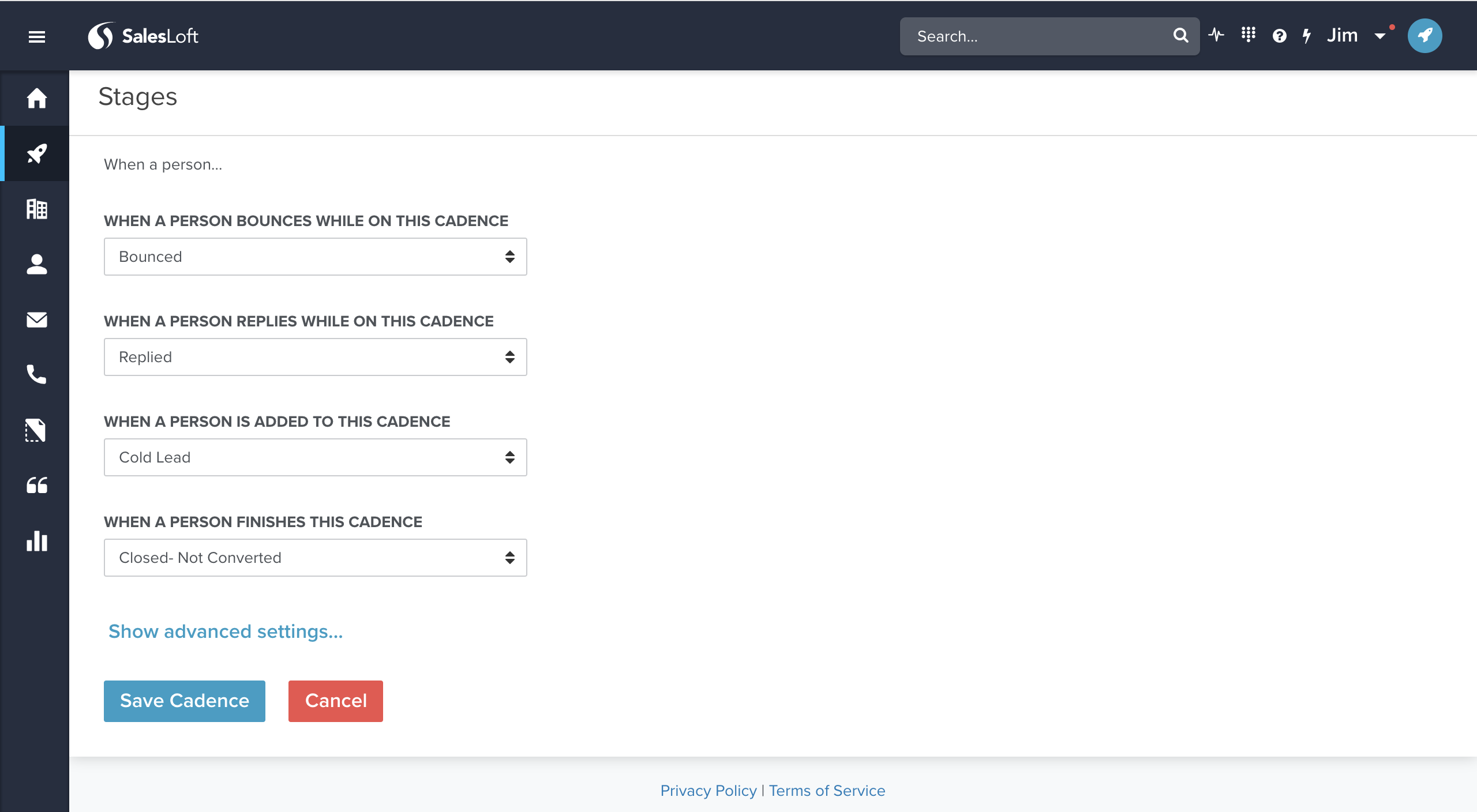Open Cadences rocket icon in sidebar
1477x812 pixels.
tap(37, 153)
